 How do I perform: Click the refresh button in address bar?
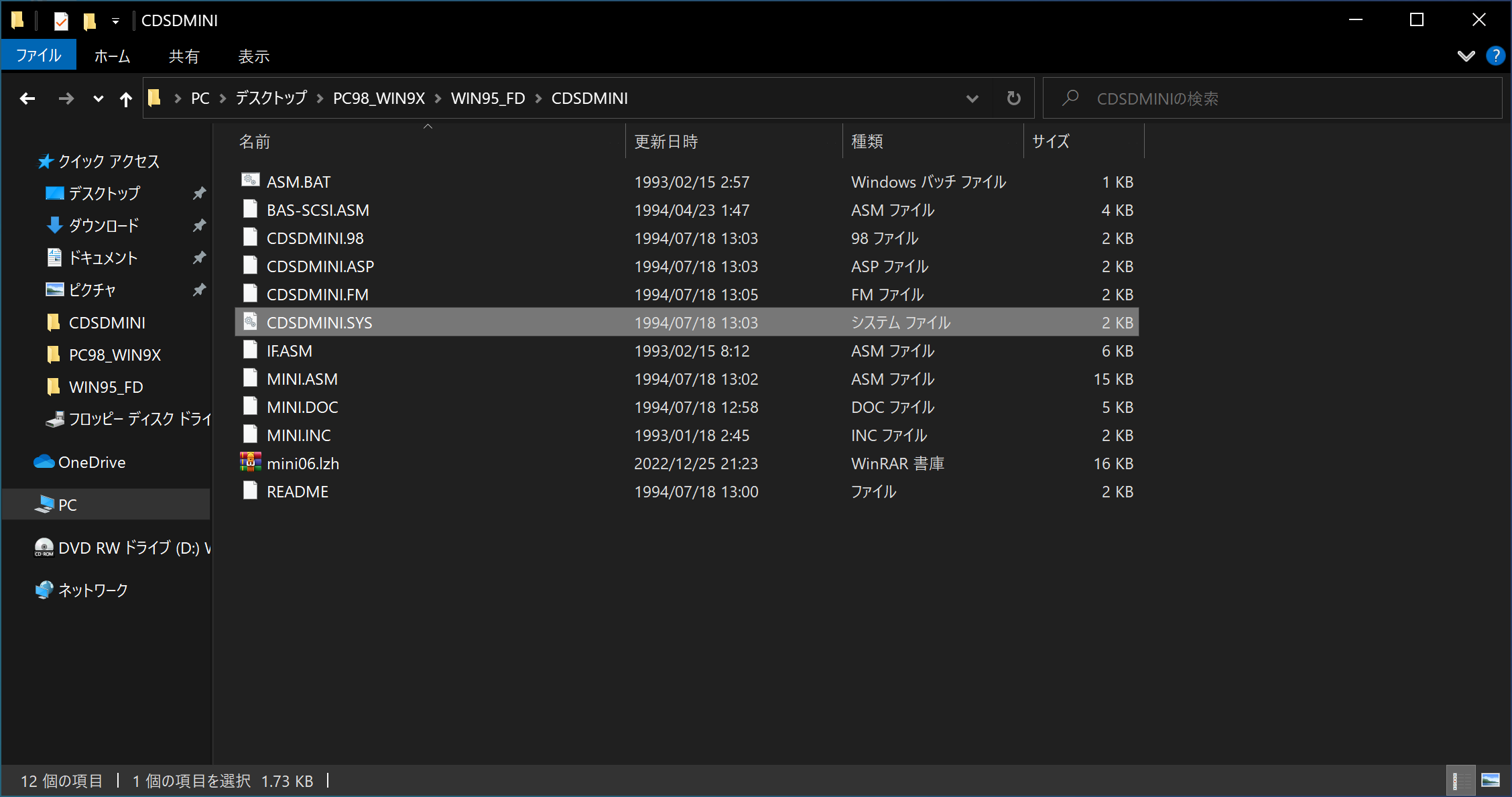point(1013,99)
